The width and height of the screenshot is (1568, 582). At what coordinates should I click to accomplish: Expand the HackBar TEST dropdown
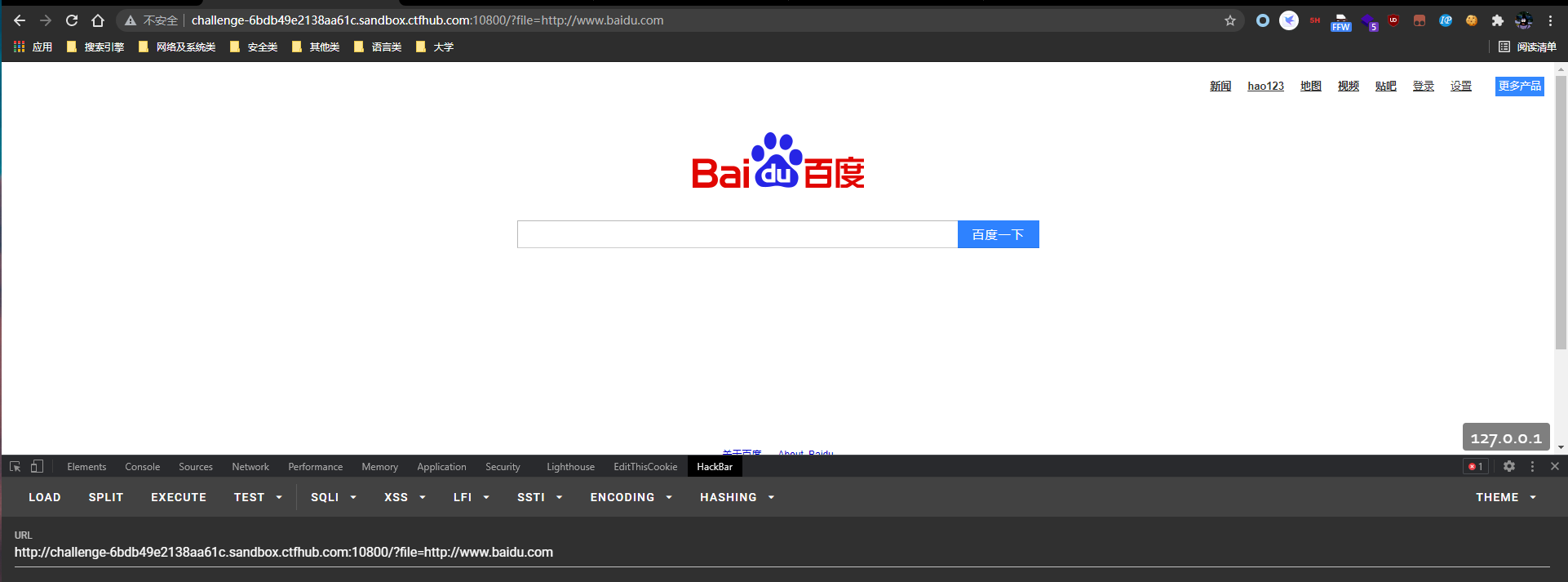coord(258,497)
